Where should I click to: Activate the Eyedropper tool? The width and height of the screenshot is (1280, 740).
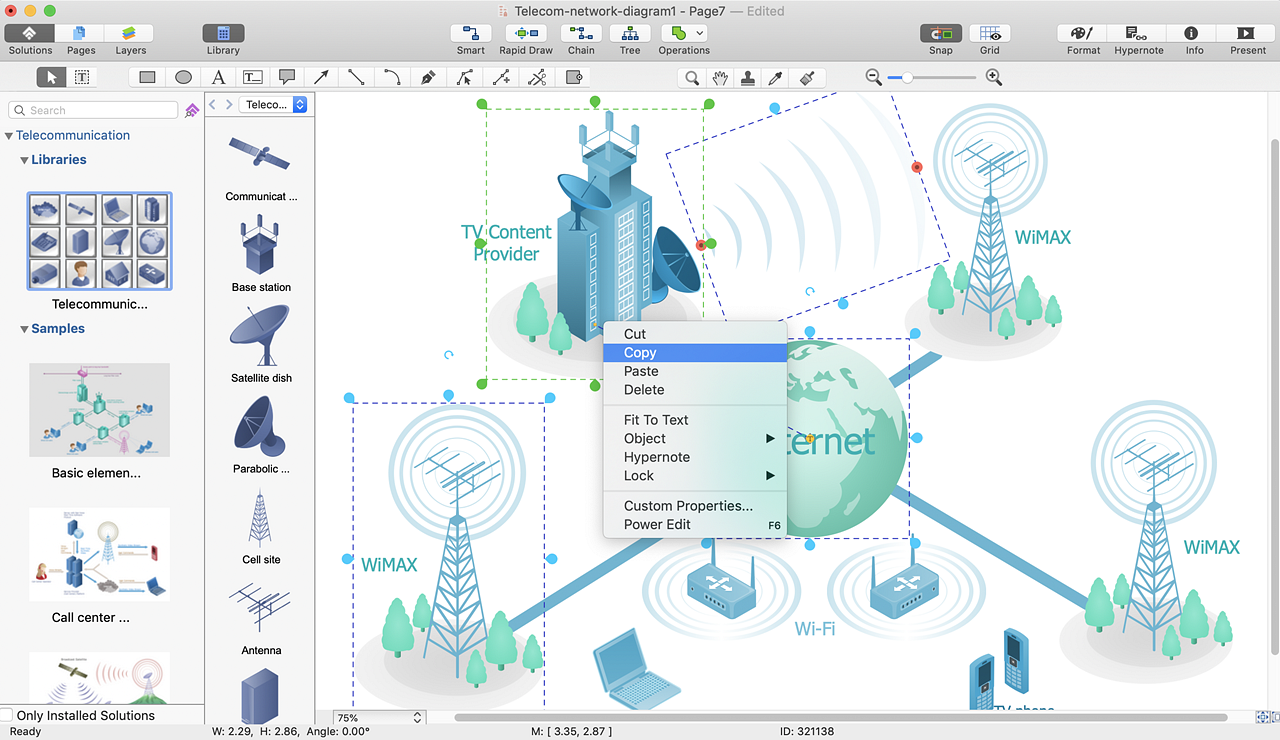coord(774,77)
